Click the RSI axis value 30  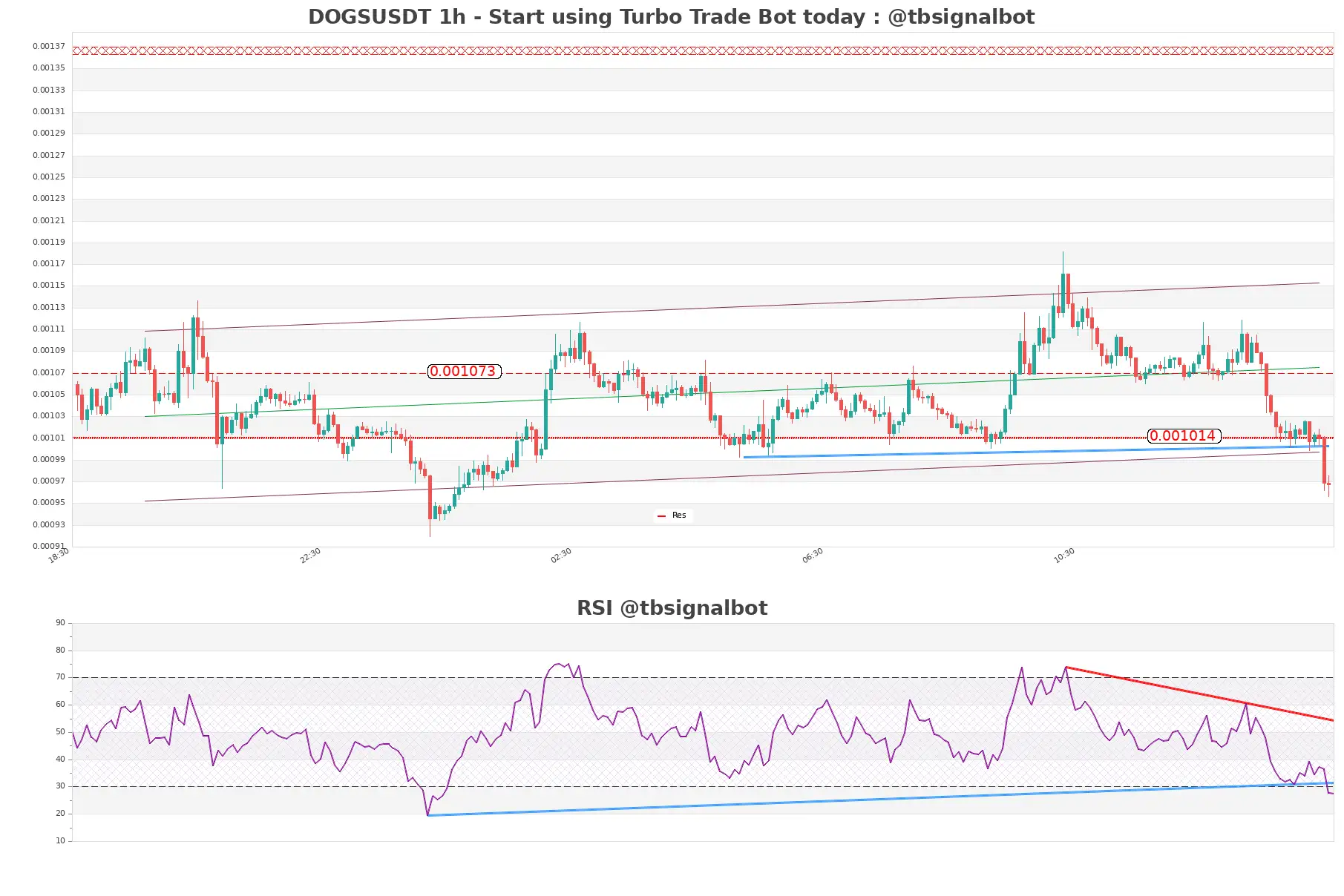60,785
